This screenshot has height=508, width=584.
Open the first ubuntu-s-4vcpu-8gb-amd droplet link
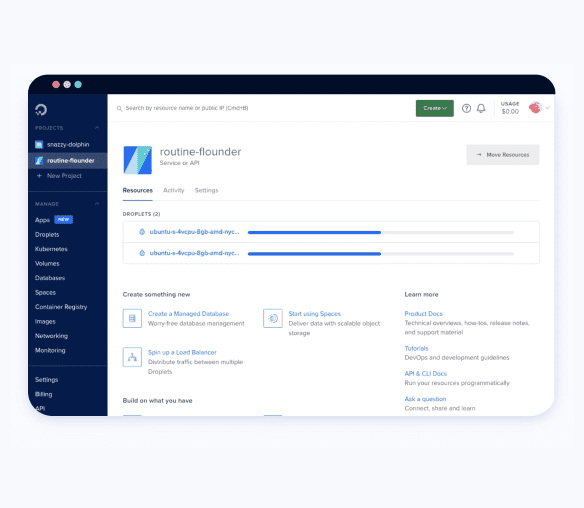tap(194, 232)
